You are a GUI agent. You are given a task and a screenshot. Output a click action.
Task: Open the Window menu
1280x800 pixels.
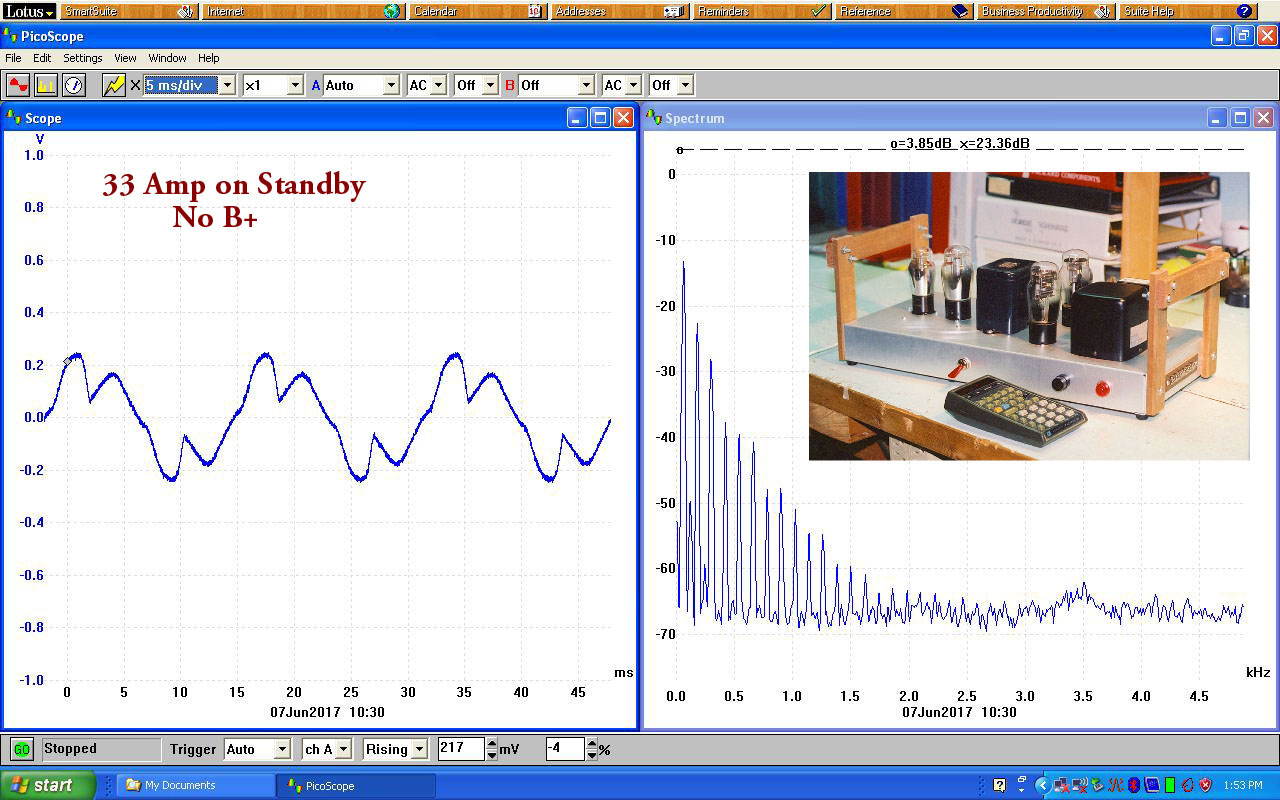point(167,58)
